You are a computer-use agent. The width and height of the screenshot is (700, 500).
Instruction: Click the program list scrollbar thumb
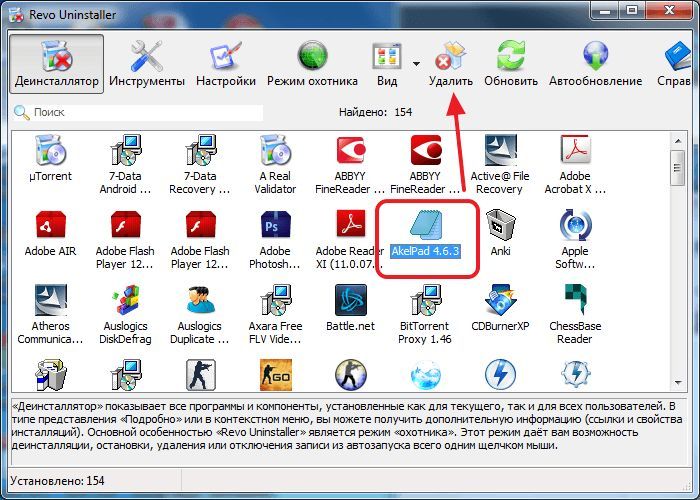pos(678,167)
